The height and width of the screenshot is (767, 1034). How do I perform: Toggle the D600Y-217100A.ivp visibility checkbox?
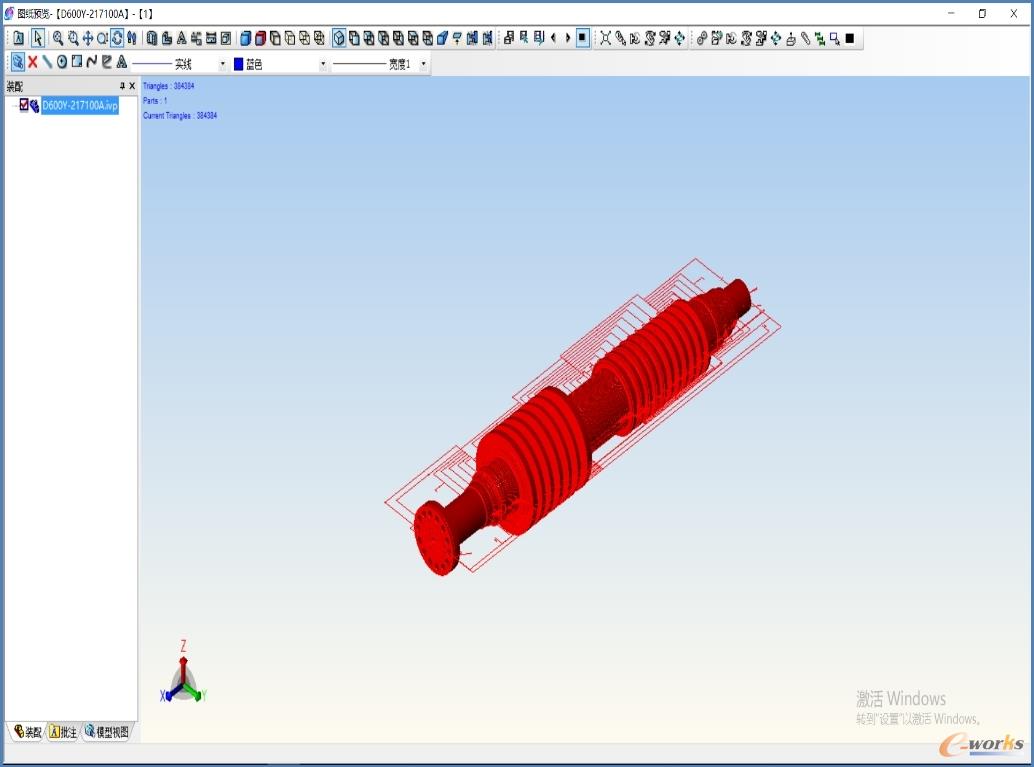(x=24, y=104)
